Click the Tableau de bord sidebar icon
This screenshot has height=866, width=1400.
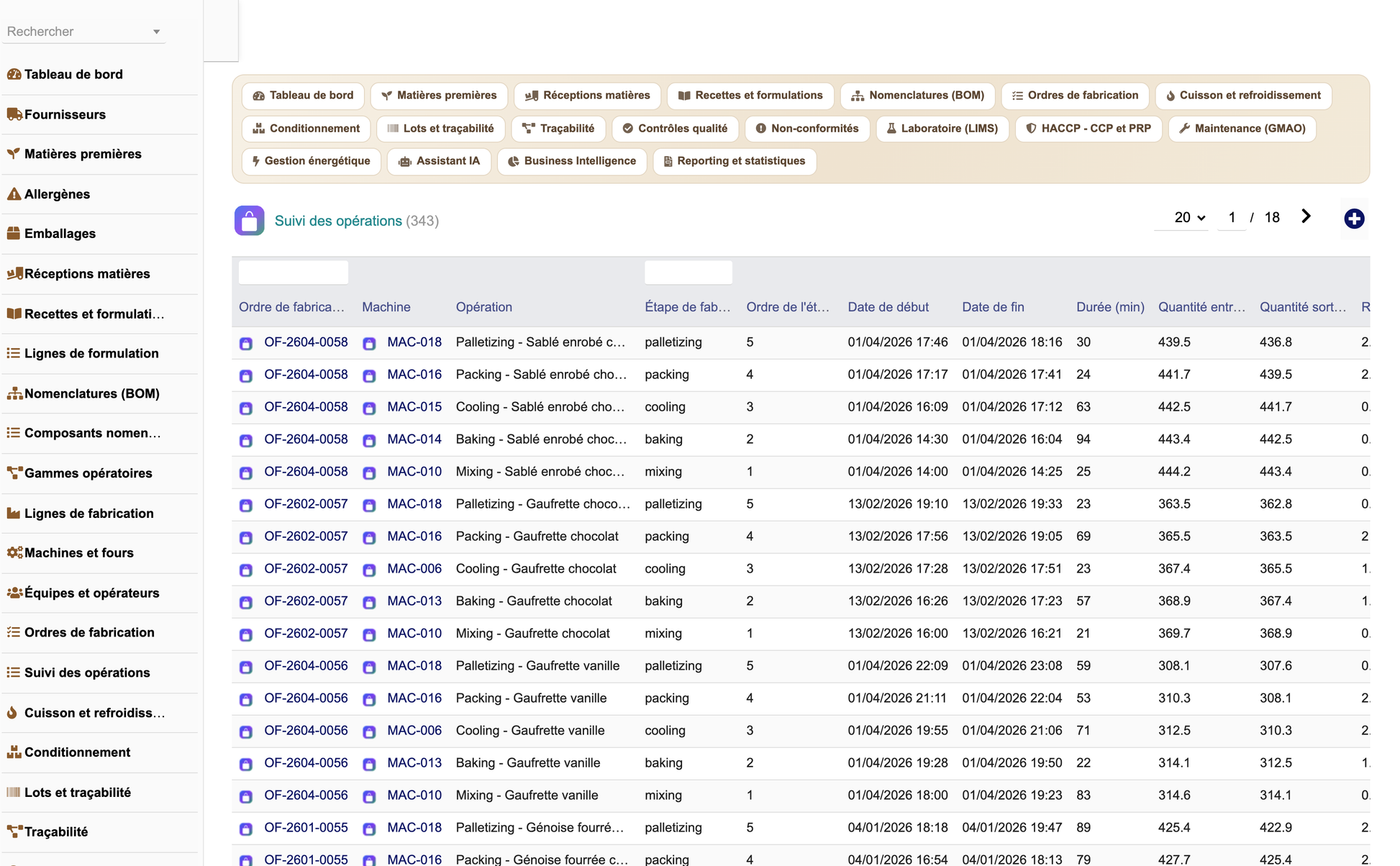[x=14, y=74]
